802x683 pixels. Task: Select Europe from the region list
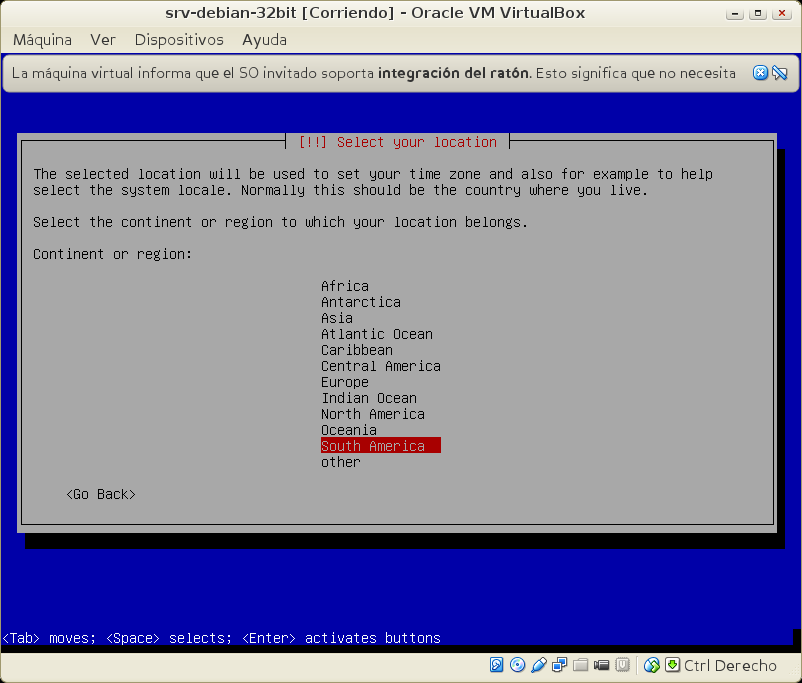(345, 382)
